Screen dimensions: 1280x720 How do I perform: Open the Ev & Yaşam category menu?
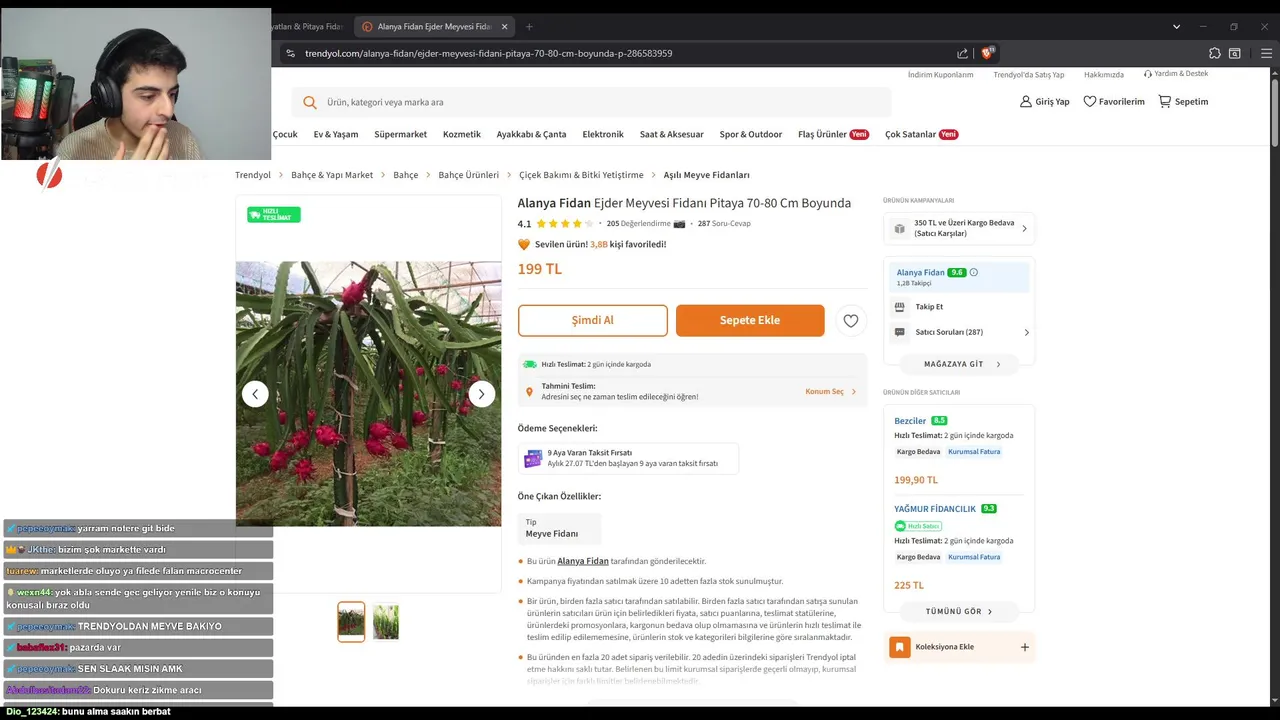336,134
